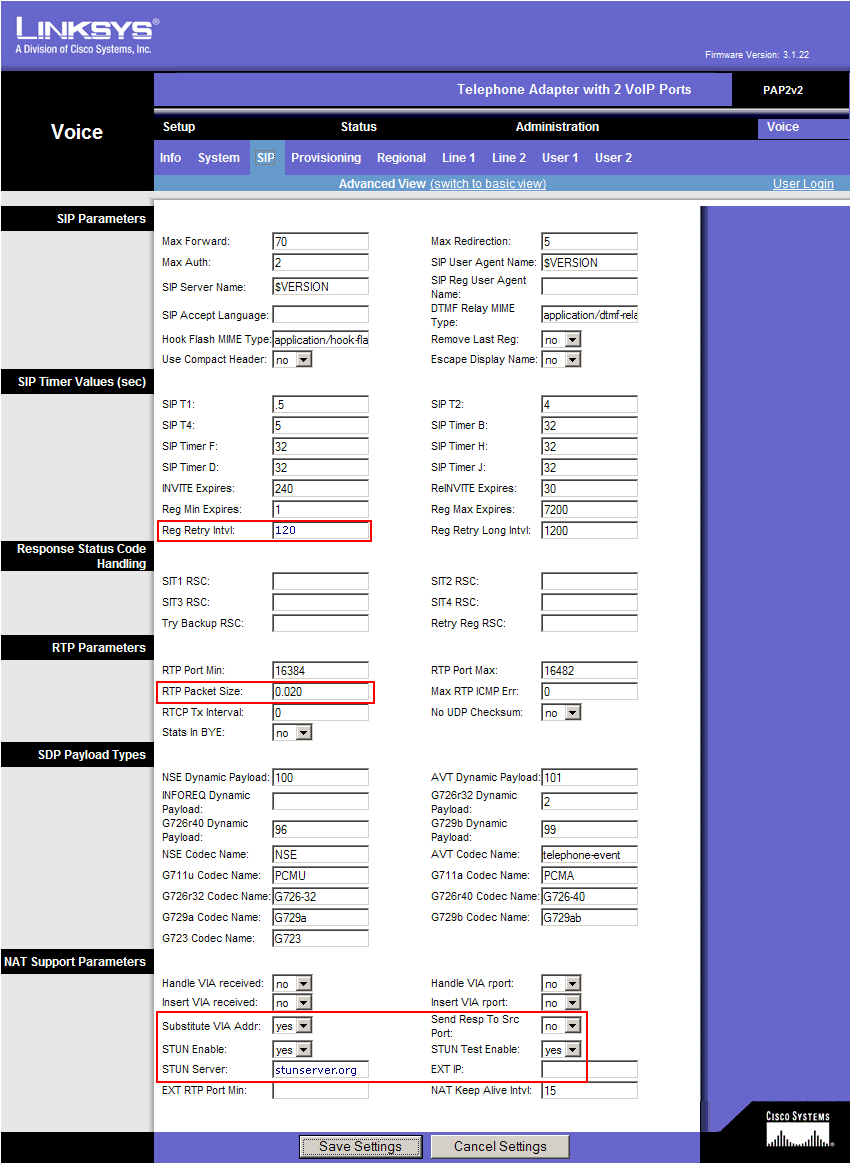
Task: Click the G729a Codec Name field
Action: pyautogui.click(x=321, y=917)
